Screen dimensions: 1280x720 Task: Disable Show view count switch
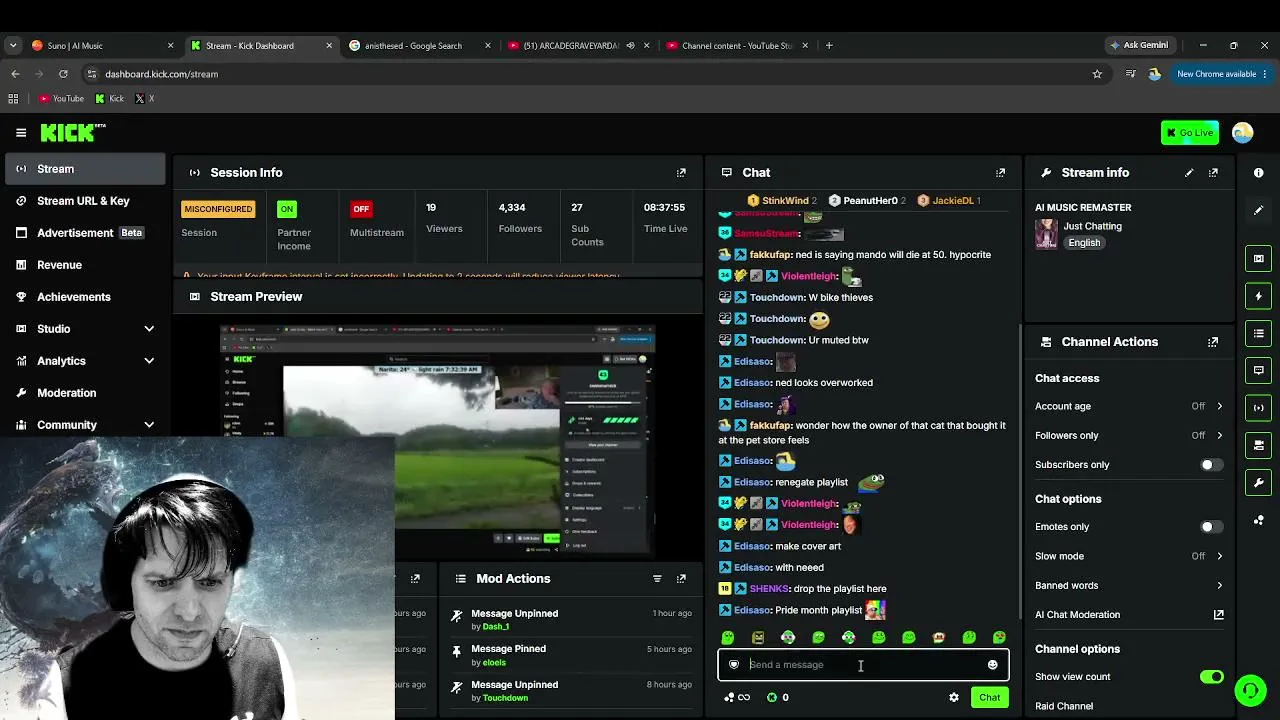click(x=1211, y=676)
